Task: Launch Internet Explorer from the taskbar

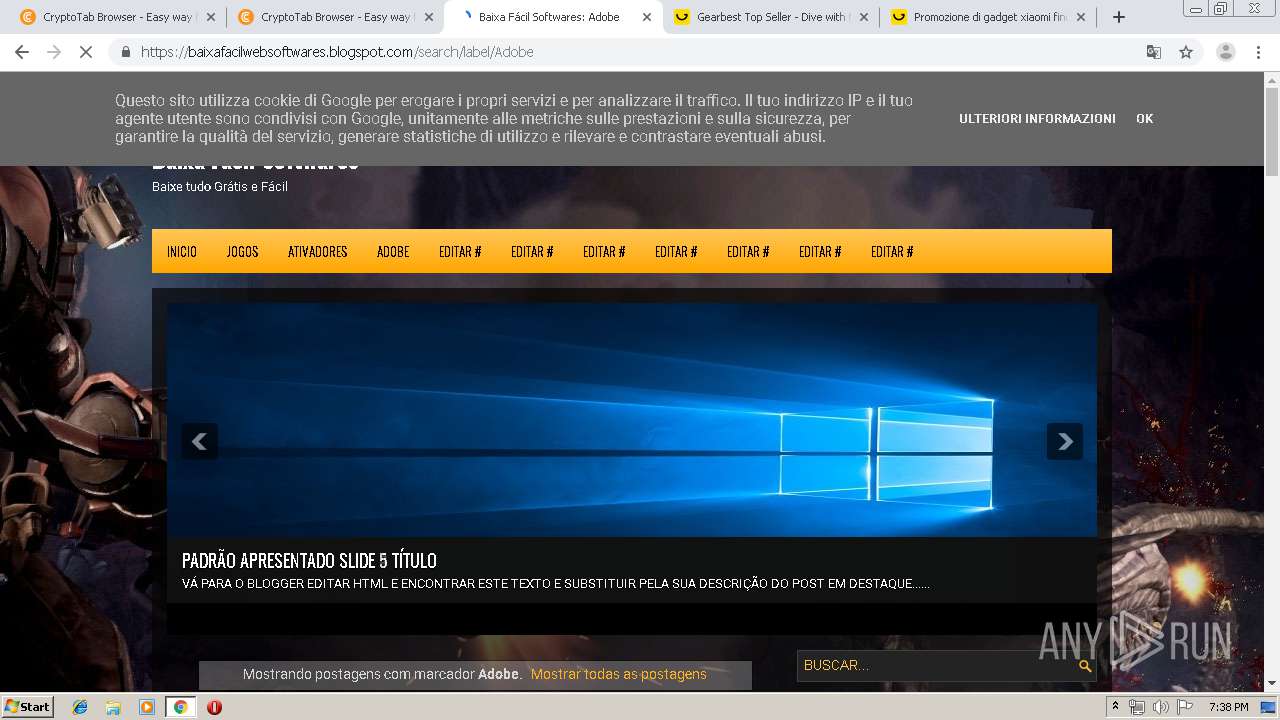Action: [x=80, y=707]
